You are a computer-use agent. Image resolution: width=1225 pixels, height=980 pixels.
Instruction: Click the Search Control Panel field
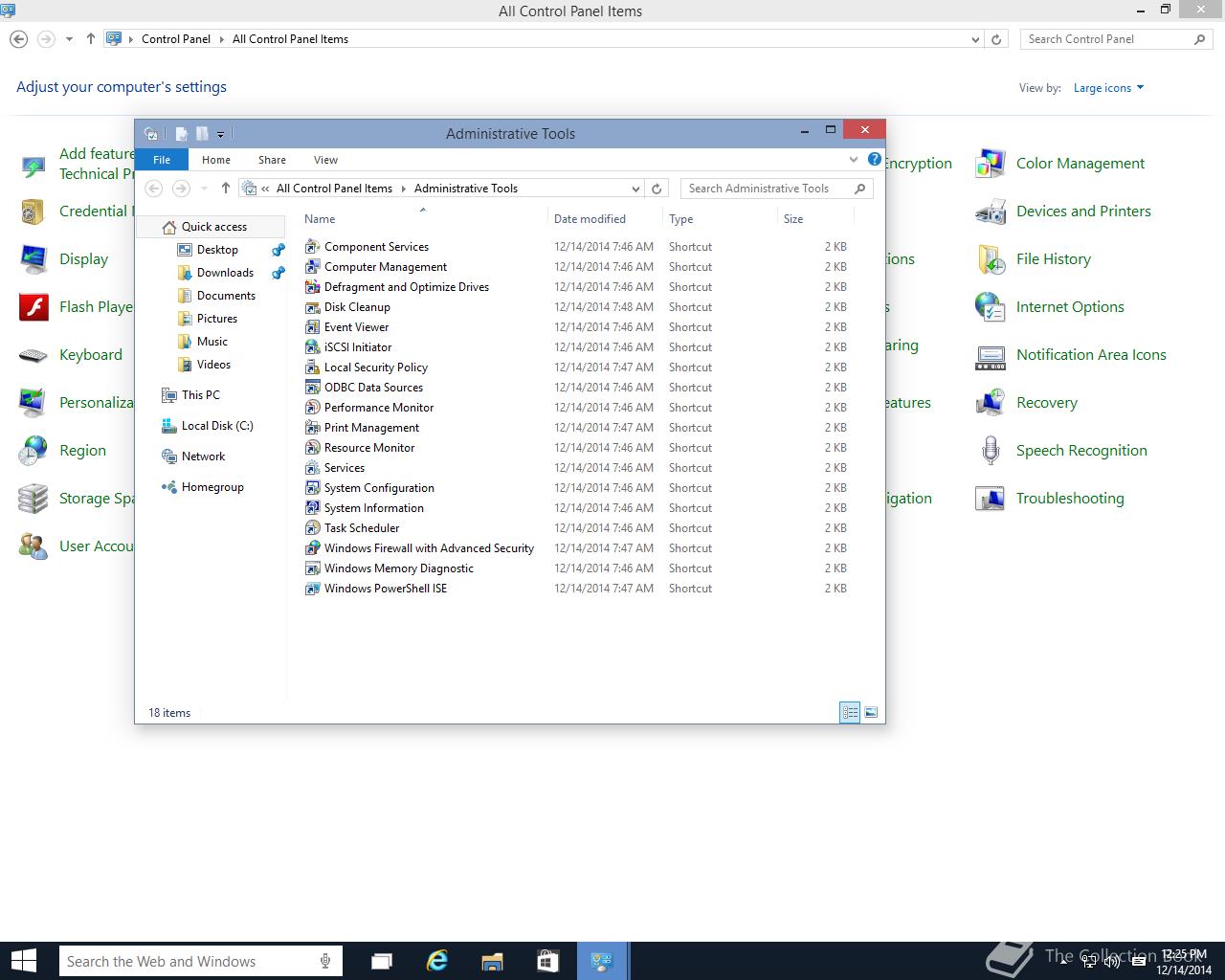[x=1116, y=39]
